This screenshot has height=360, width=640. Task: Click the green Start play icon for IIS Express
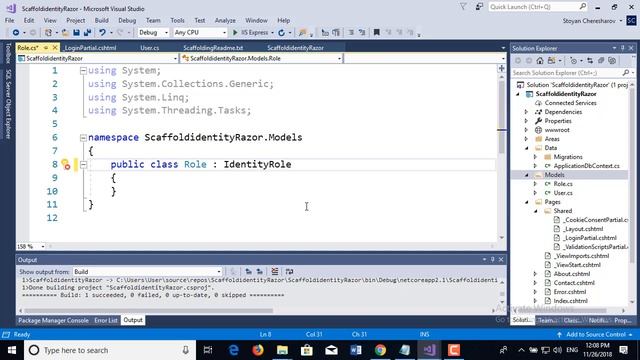point(235,32)
